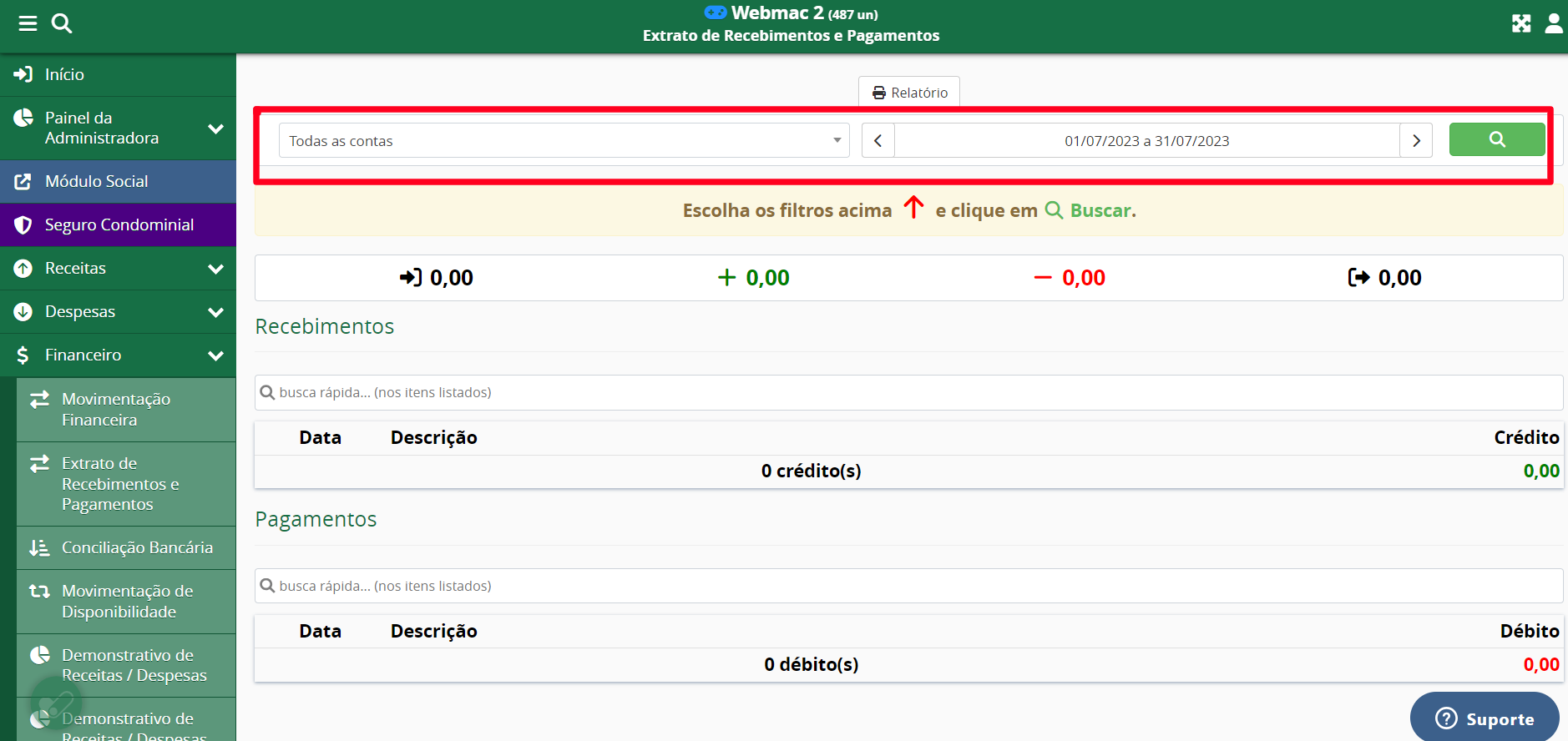
Task: Click the Início sign-in arrow icon
Action: (23, 74)
